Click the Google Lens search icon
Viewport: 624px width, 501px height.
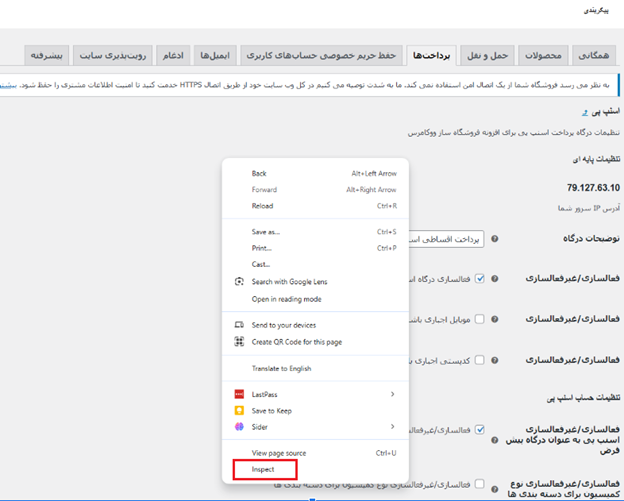pyautogui.click(x=239, y=281)
